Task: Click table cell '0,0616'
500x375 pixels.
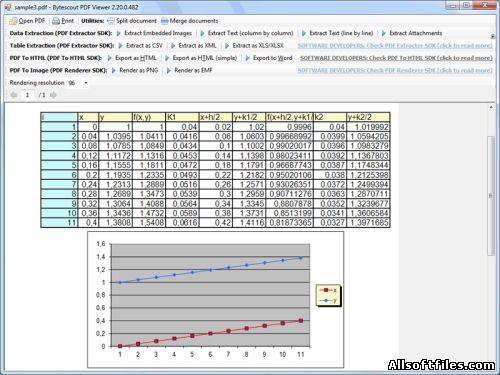Action: point(182,222)
